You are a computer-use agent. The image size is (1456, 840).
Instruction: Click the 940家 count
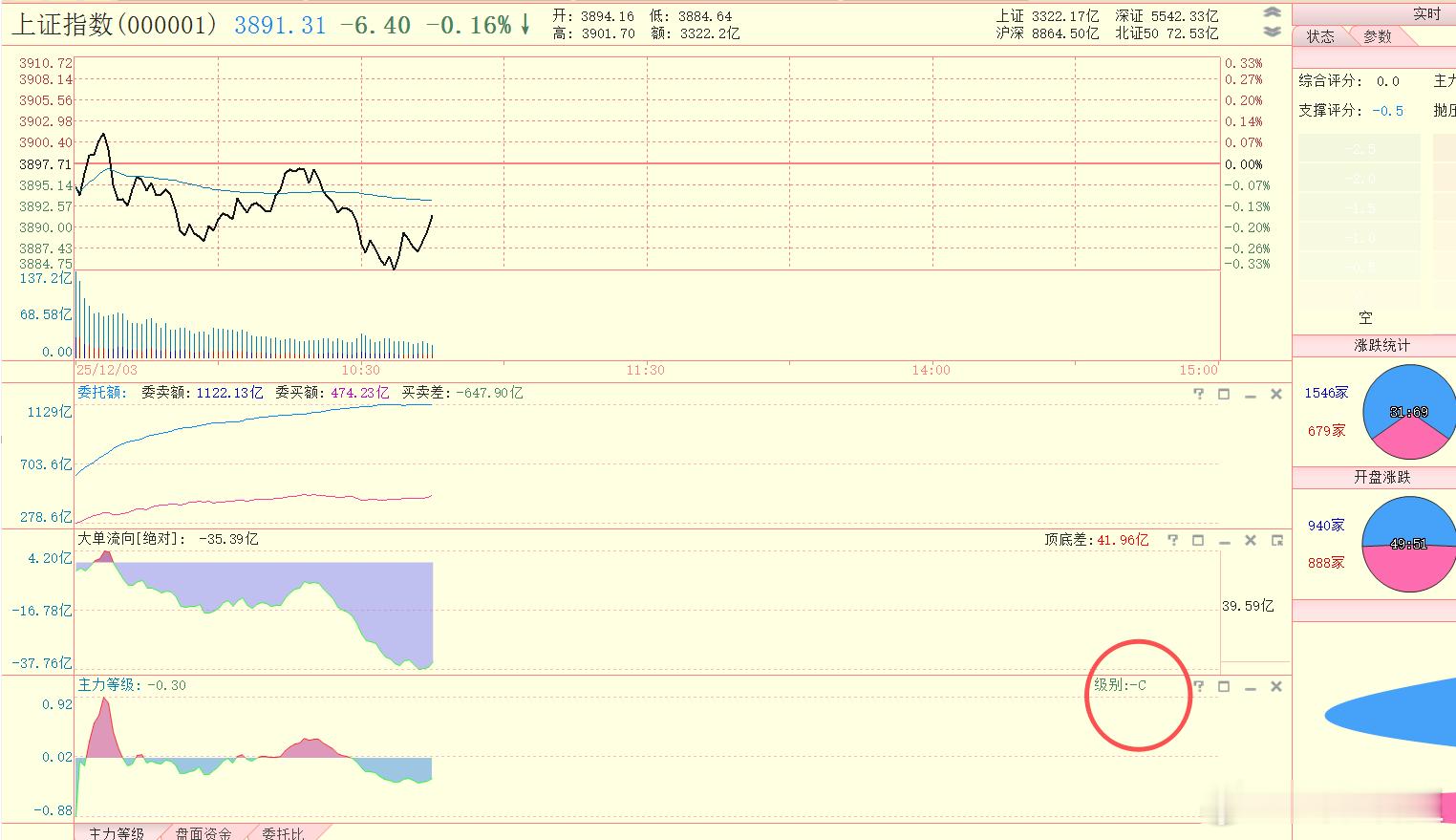pos(1326,526)
